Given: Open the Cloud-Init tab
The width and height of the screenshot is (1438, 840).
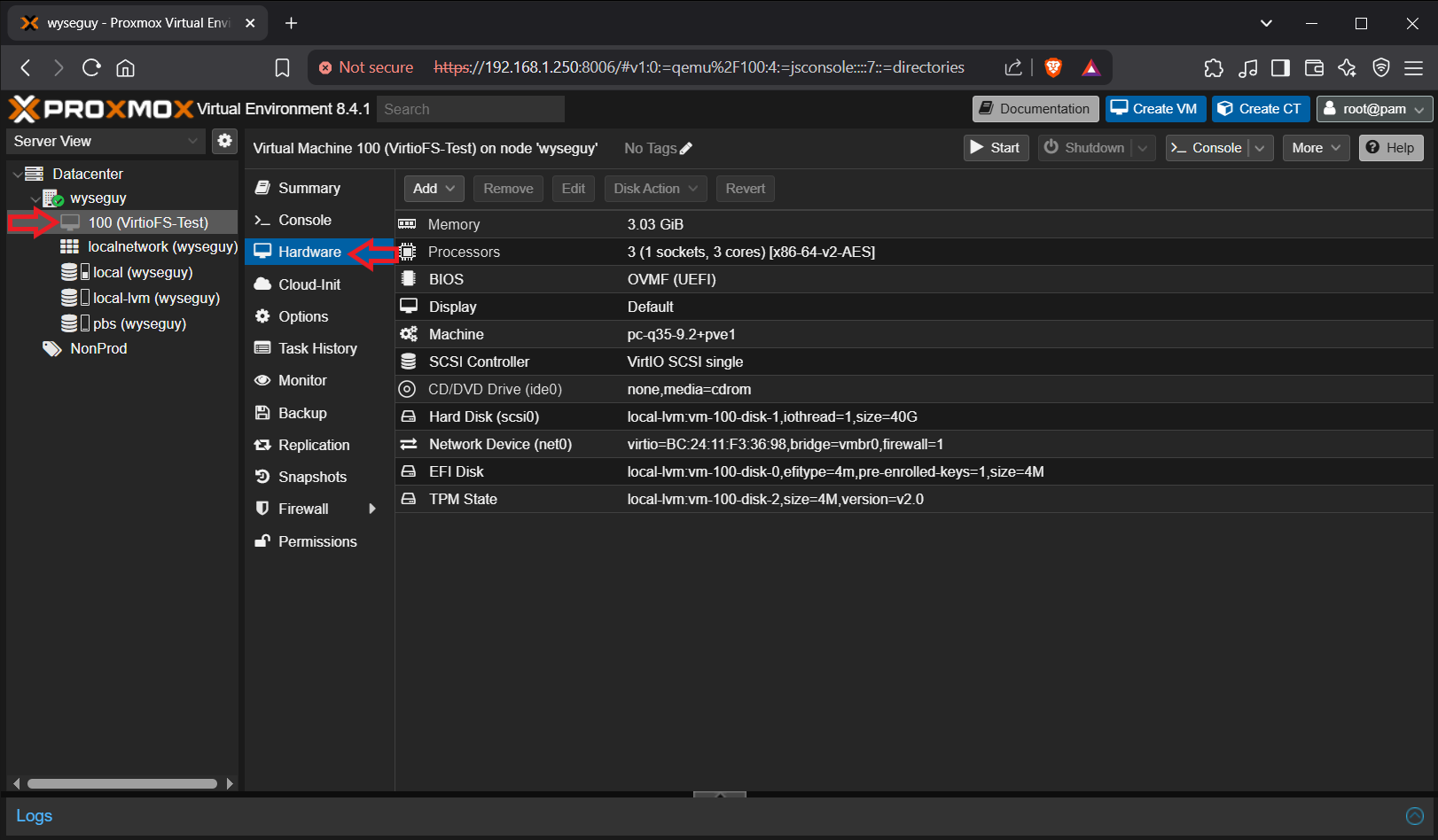Looking at the screenshot, I should point(319,284).
